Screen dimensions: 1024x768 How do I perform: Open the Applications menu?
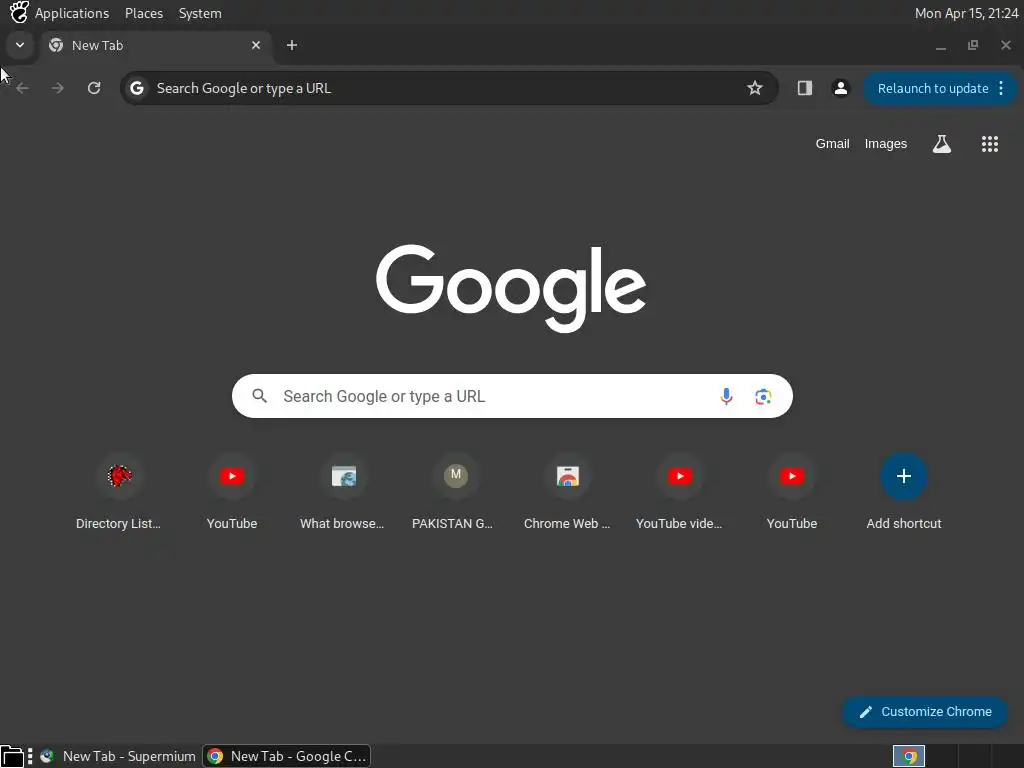click(72, 13)
